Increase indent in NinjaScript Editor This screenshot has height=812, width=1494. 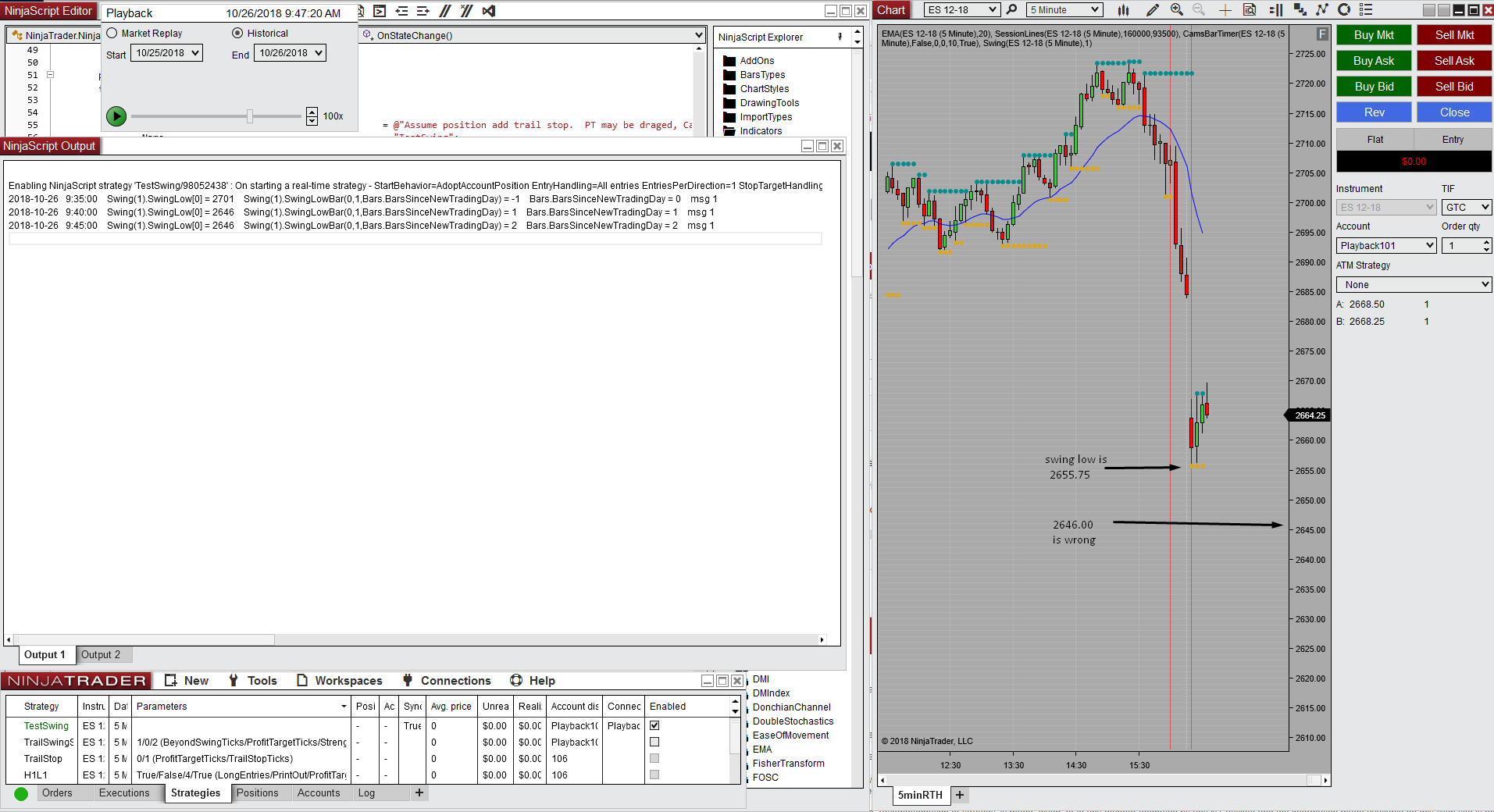coord(423,11)
